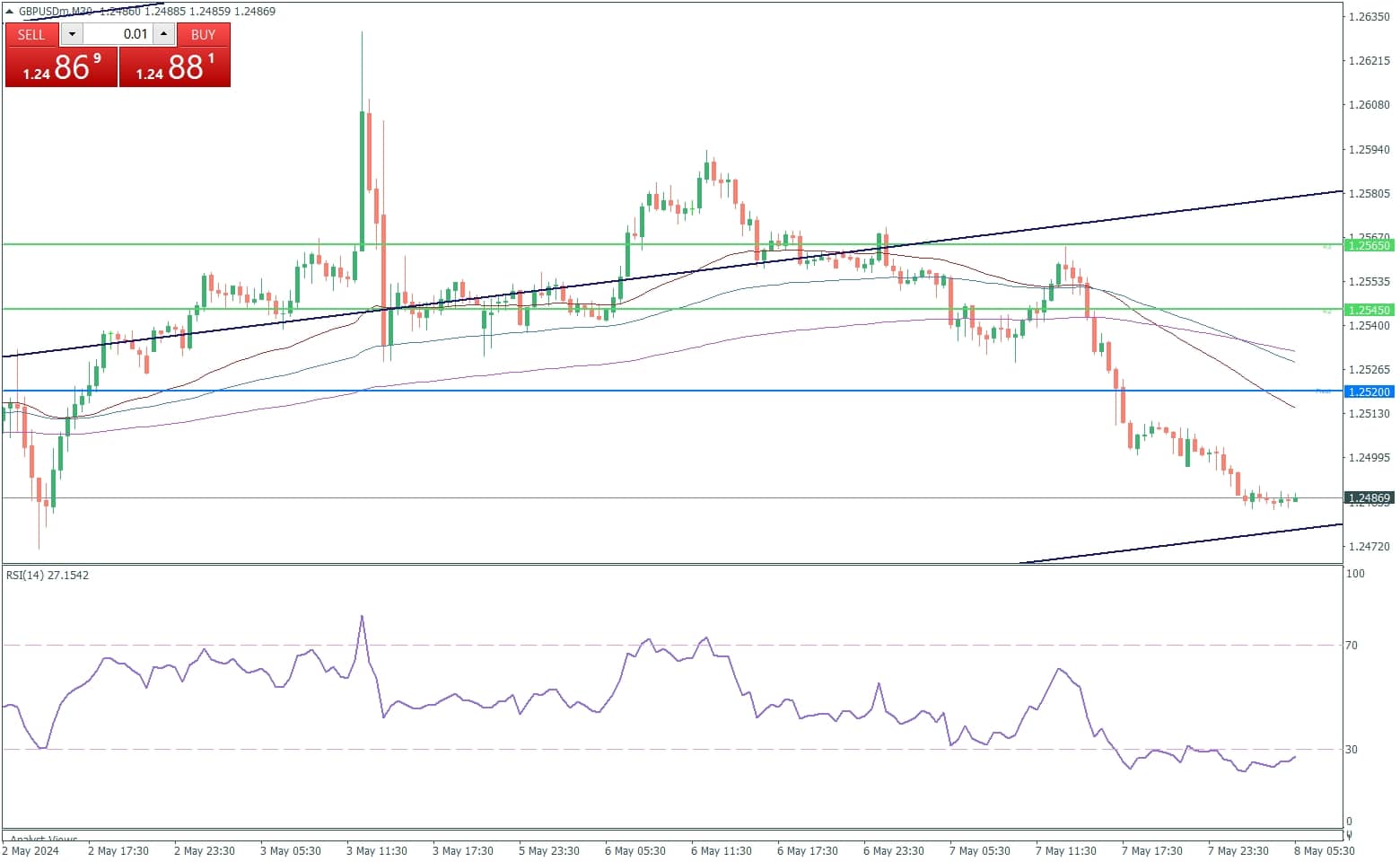Click the RSI level 70 label
1400x862 pixels.
tap(1352, 646)
